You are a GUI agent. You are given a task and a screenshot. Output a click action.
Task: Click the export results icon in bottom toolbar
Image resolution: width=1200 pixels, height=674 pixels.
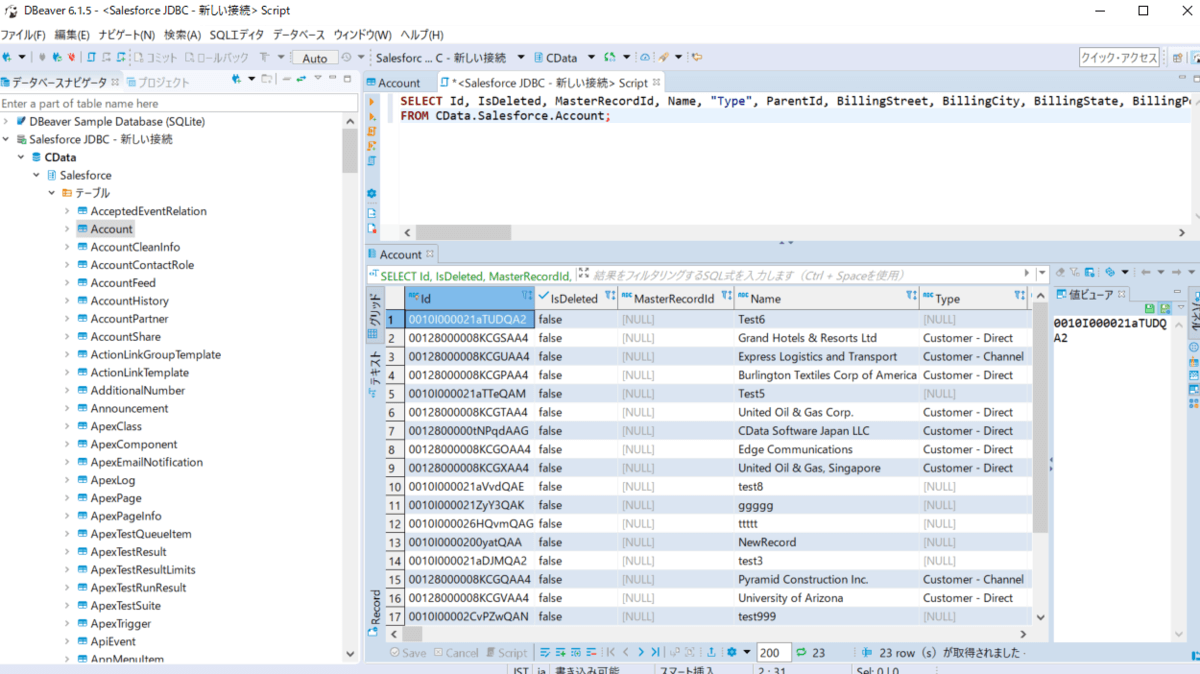(x=711, y=653)
